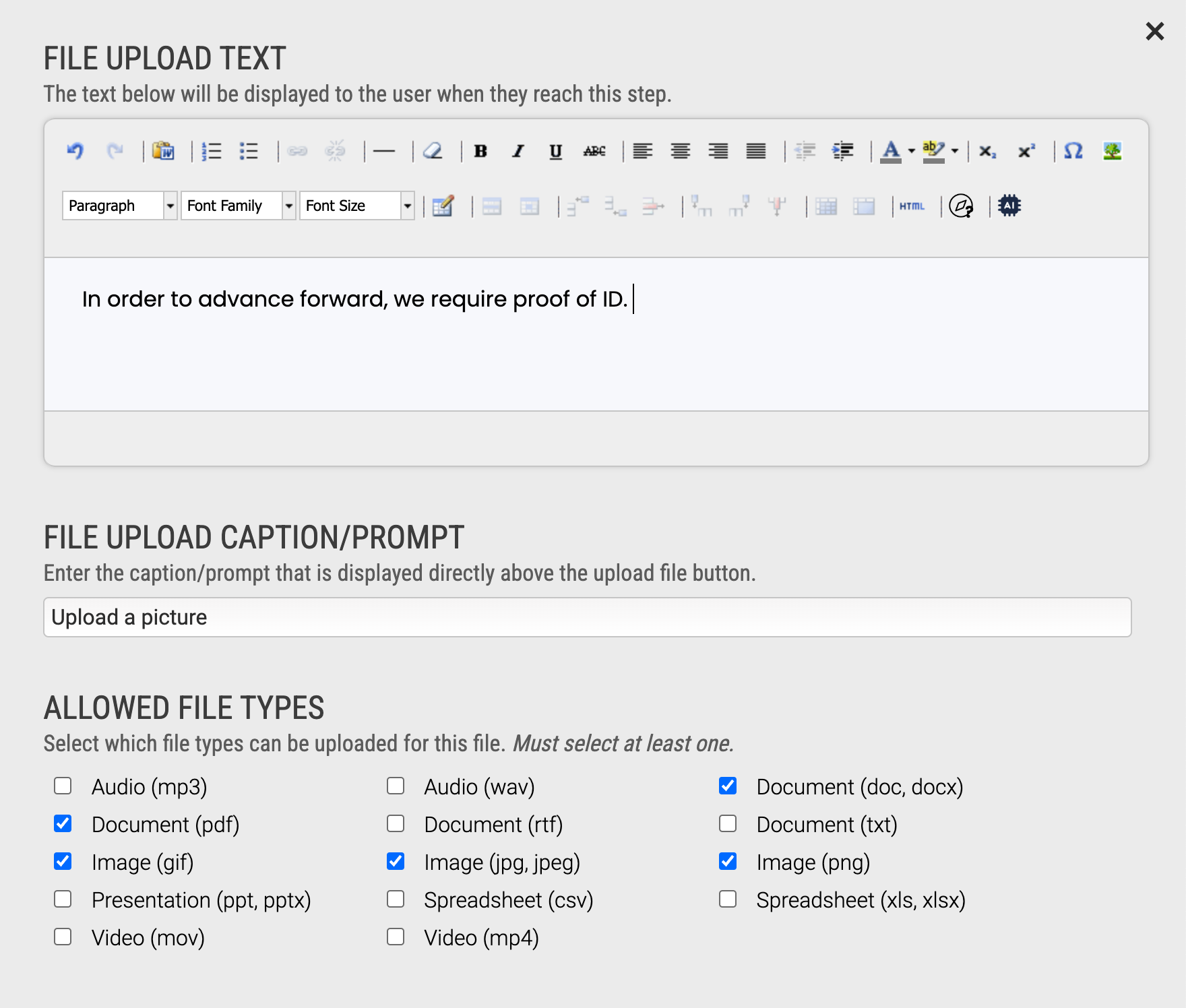This screenshot has width=1186, height=1008.
Task: Open the HTML source editor
Action: [x=912, y=206]
